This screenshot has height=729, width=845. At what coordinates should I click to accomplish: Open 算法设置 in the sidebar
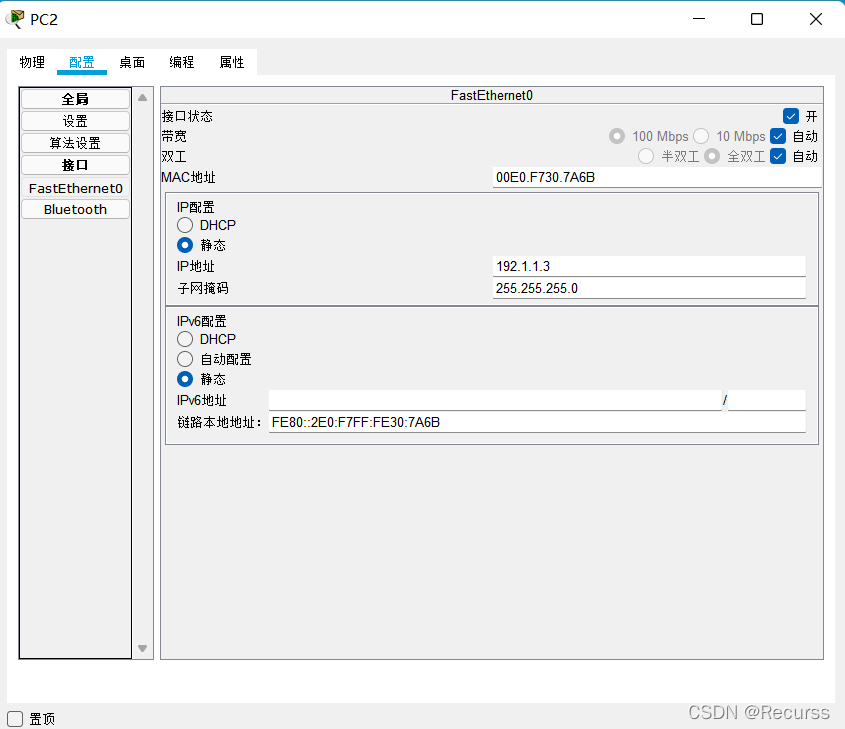pyautogui.click(x=75, y=143)
